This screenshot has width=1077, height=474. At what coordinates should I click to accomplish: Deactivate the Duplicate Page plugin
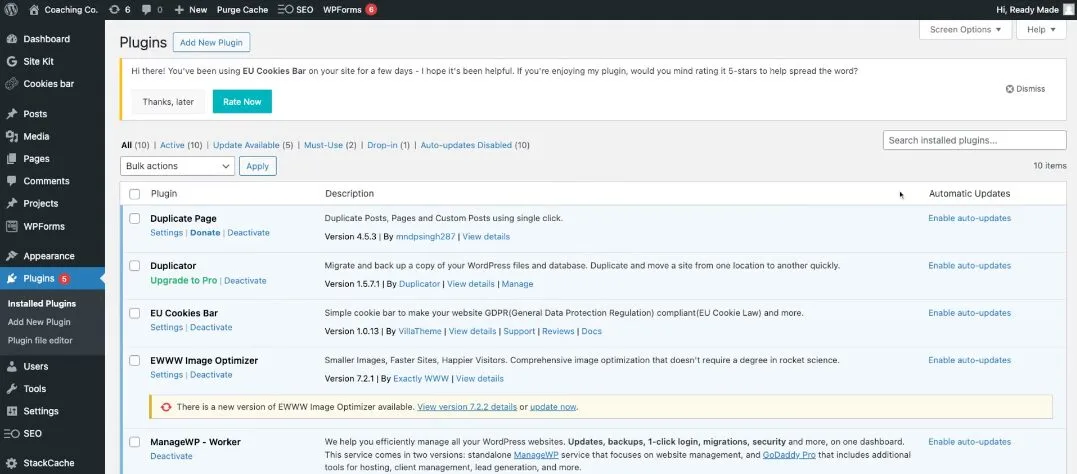click(249, 233)
